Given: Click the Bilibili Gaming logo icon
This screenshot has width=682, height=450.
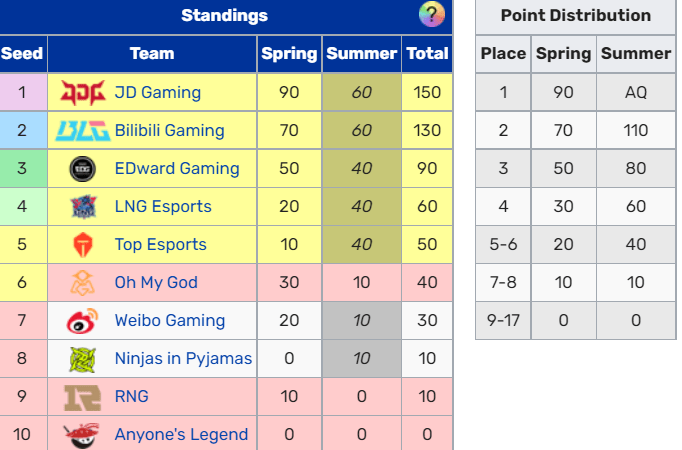Looking at the screenshot, I should pos(81,131).
